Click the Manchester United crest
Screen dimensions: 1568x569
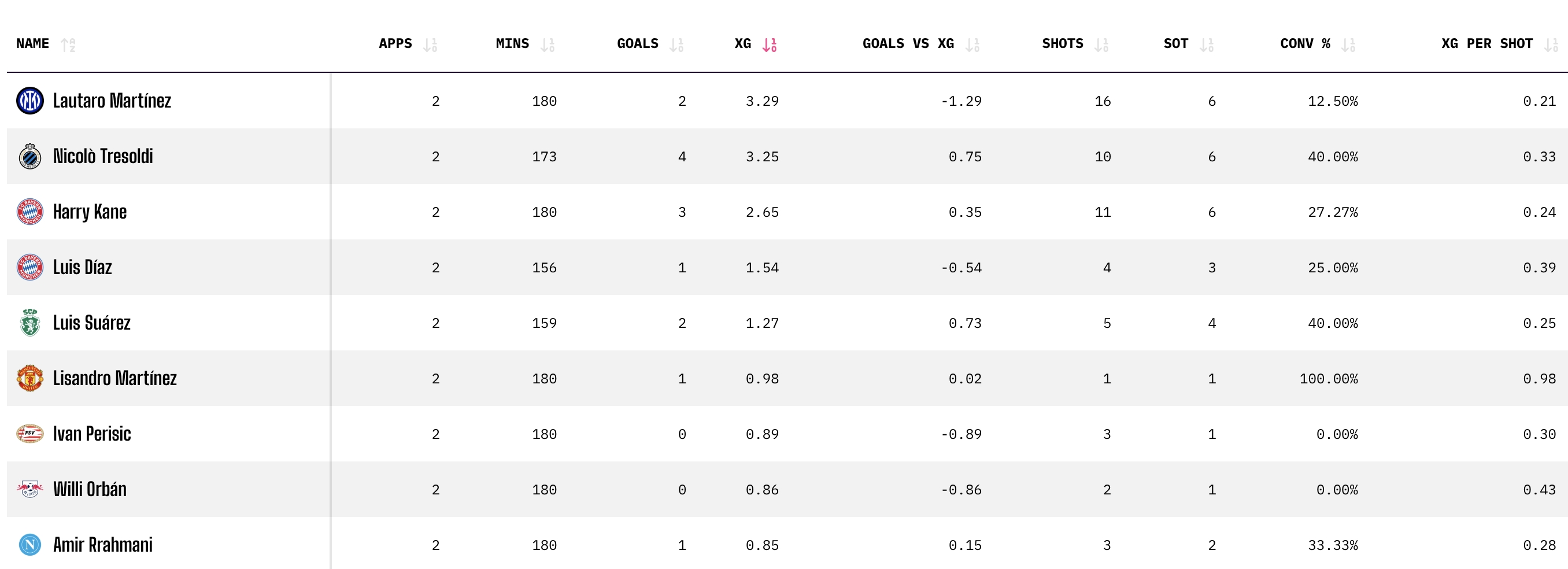click(x=30, y=378)
